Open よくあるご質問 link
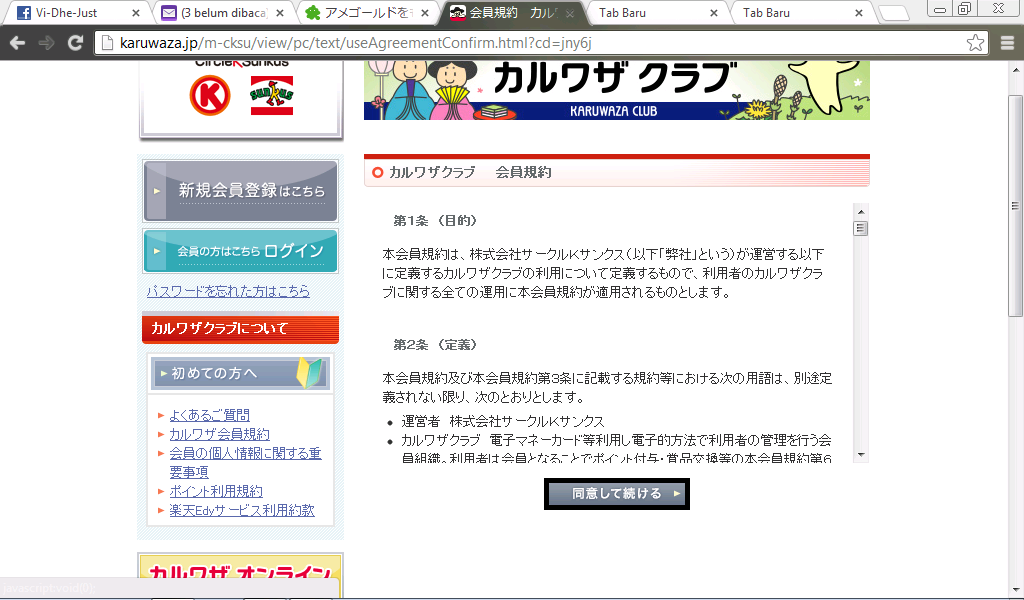Screen dimensions: 1024x600 (x=209, y=415)
